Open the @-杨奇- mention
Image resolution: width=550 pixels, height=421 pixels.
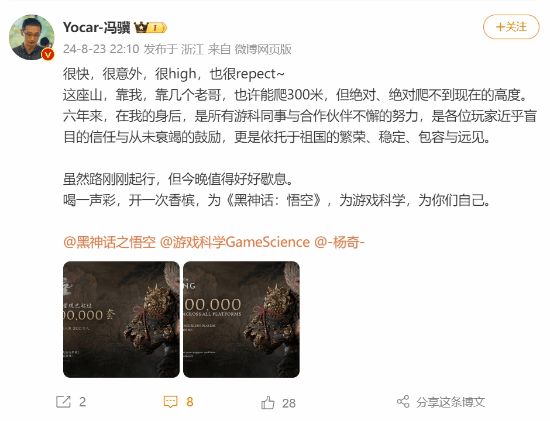(x=340, y=242)
